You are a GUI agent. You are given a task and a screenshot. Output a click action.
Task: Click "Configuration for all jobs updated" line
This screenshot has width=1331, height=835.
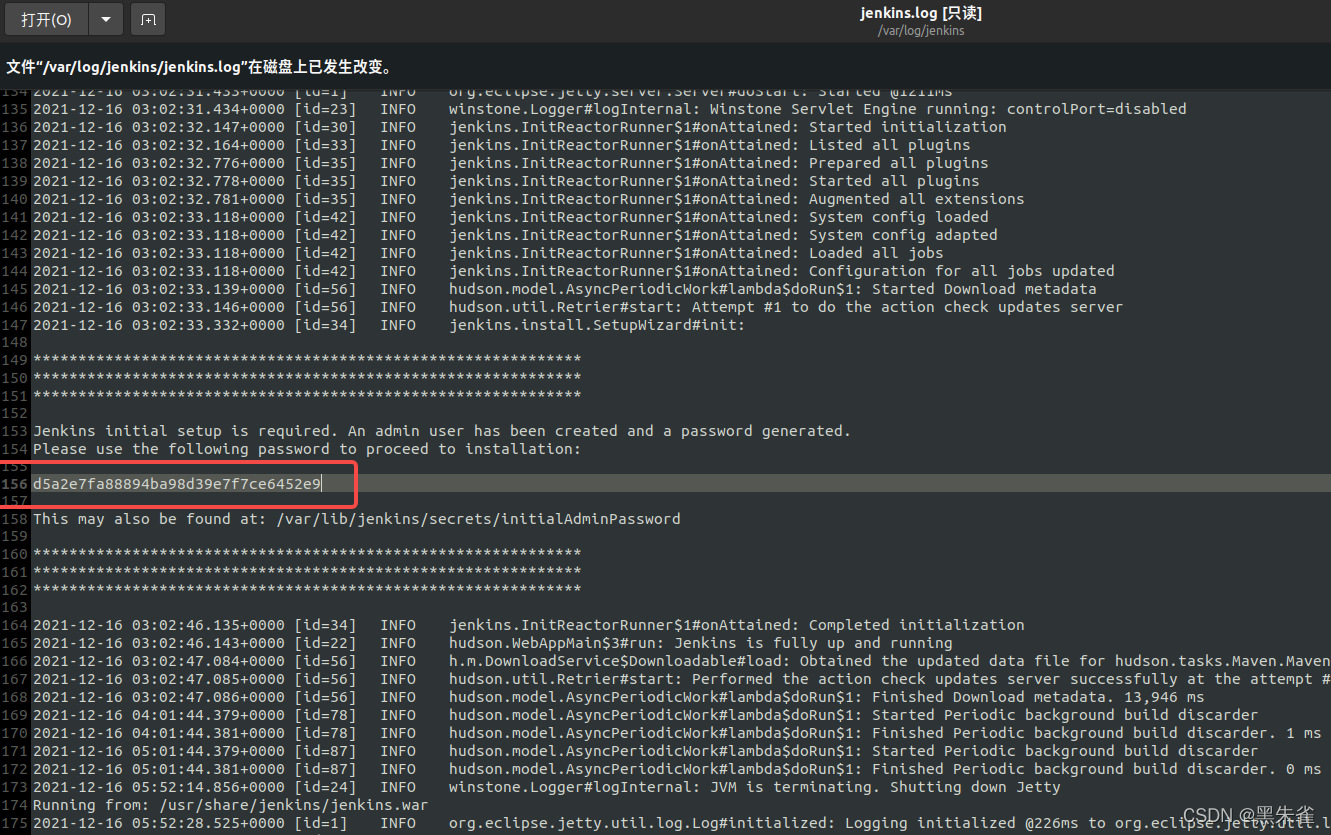(x=574, y=271)
